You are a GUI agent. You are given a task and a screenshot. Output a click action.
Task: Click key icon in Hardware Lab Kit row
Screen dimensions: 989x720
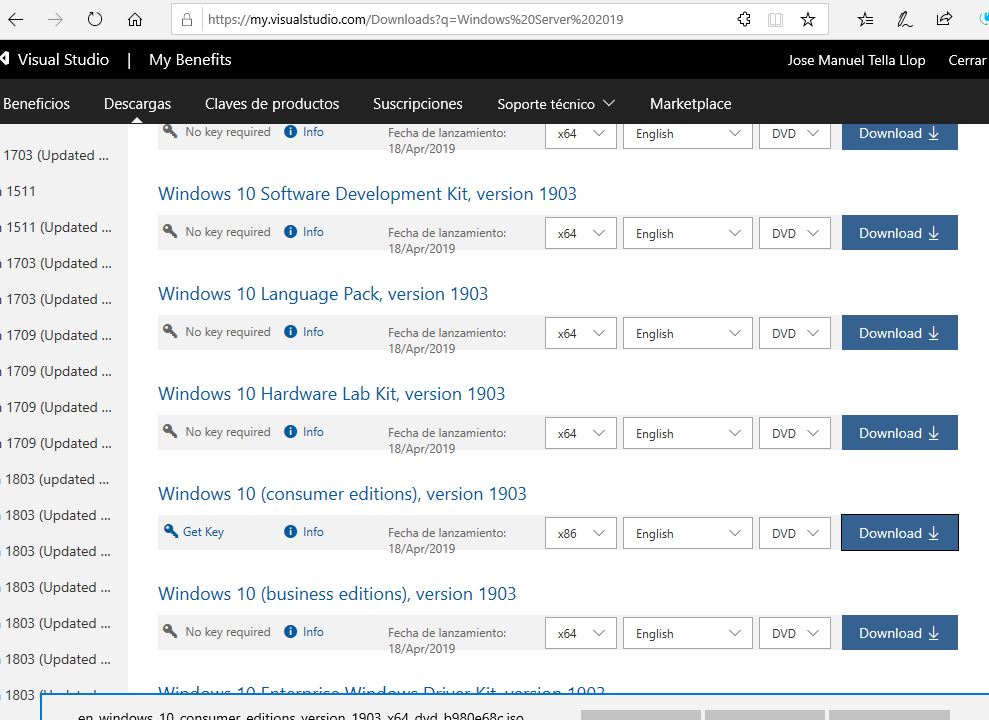[170, 431]
